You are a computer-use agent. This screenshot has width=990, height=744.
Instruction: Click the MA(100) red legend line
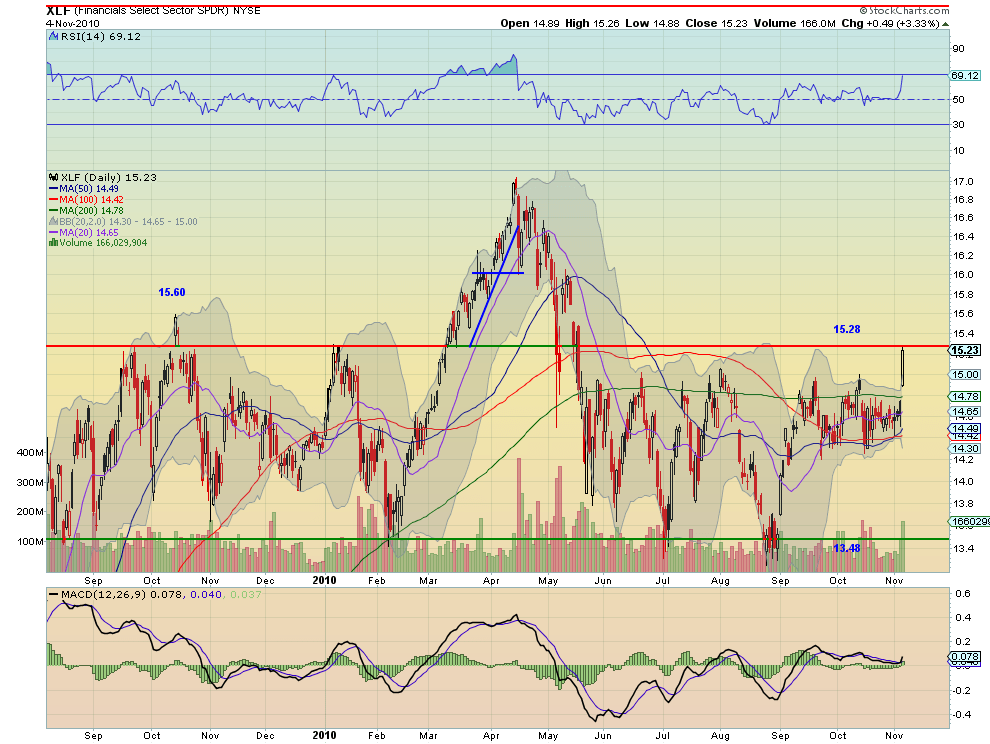54,200
